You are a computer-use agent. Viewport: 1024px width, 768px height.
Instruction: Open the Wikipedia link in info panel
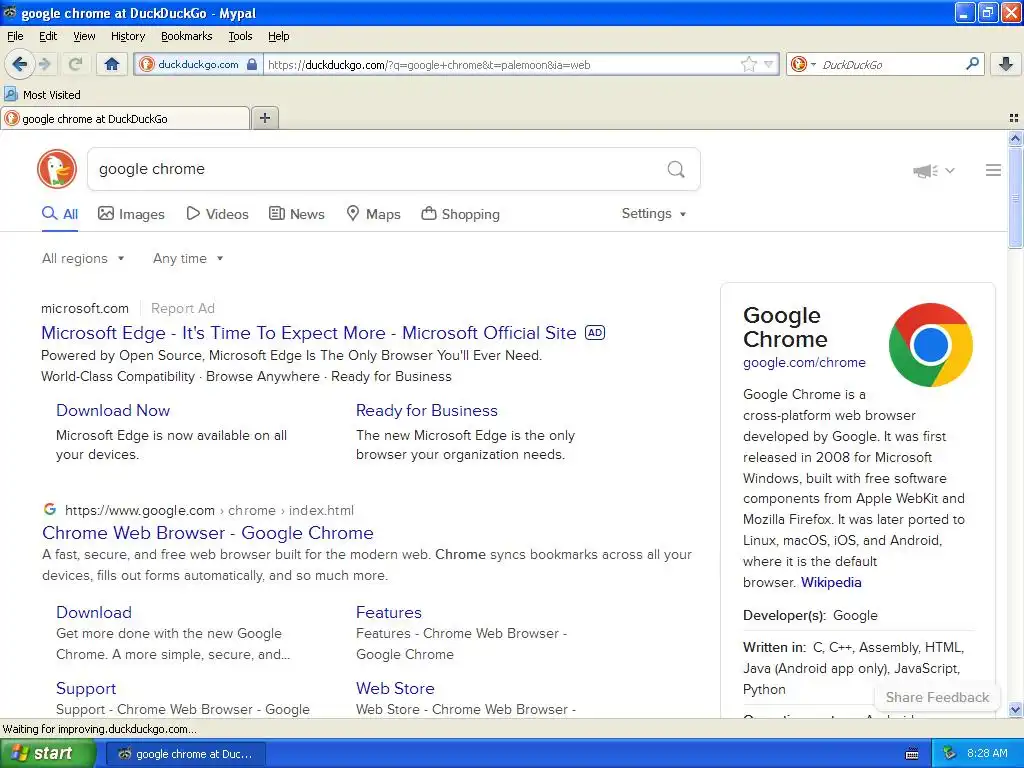coord(831,583)
